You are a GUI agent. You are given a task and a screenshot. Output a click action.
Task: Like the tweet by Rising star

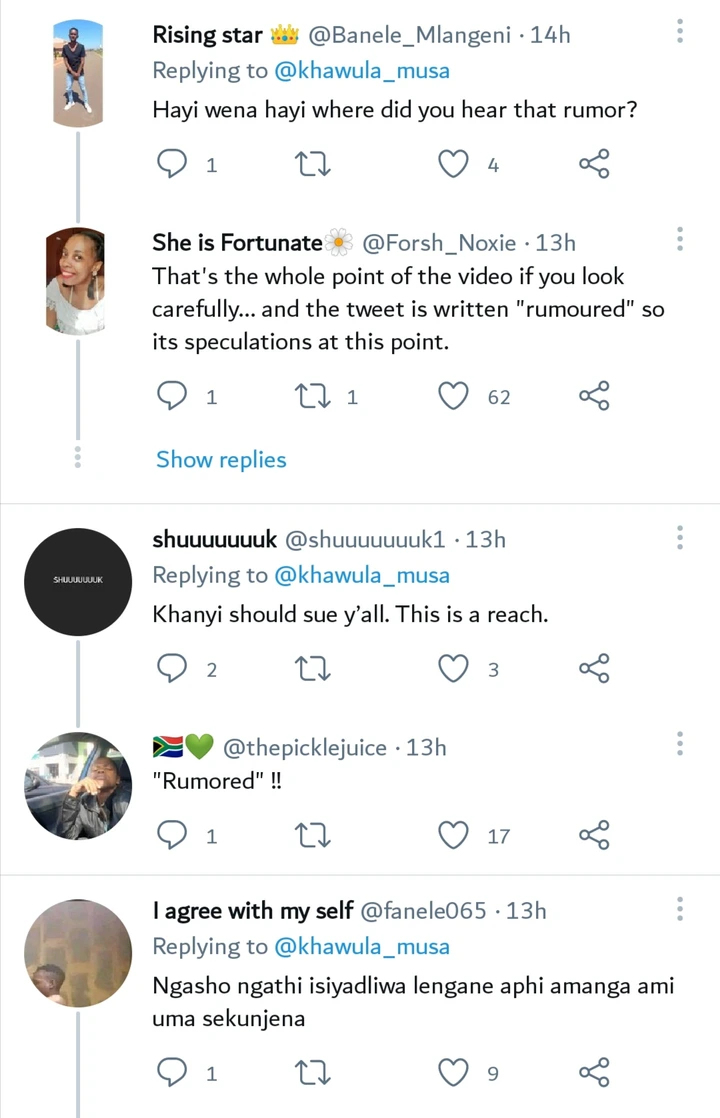(x=453, y=164)
